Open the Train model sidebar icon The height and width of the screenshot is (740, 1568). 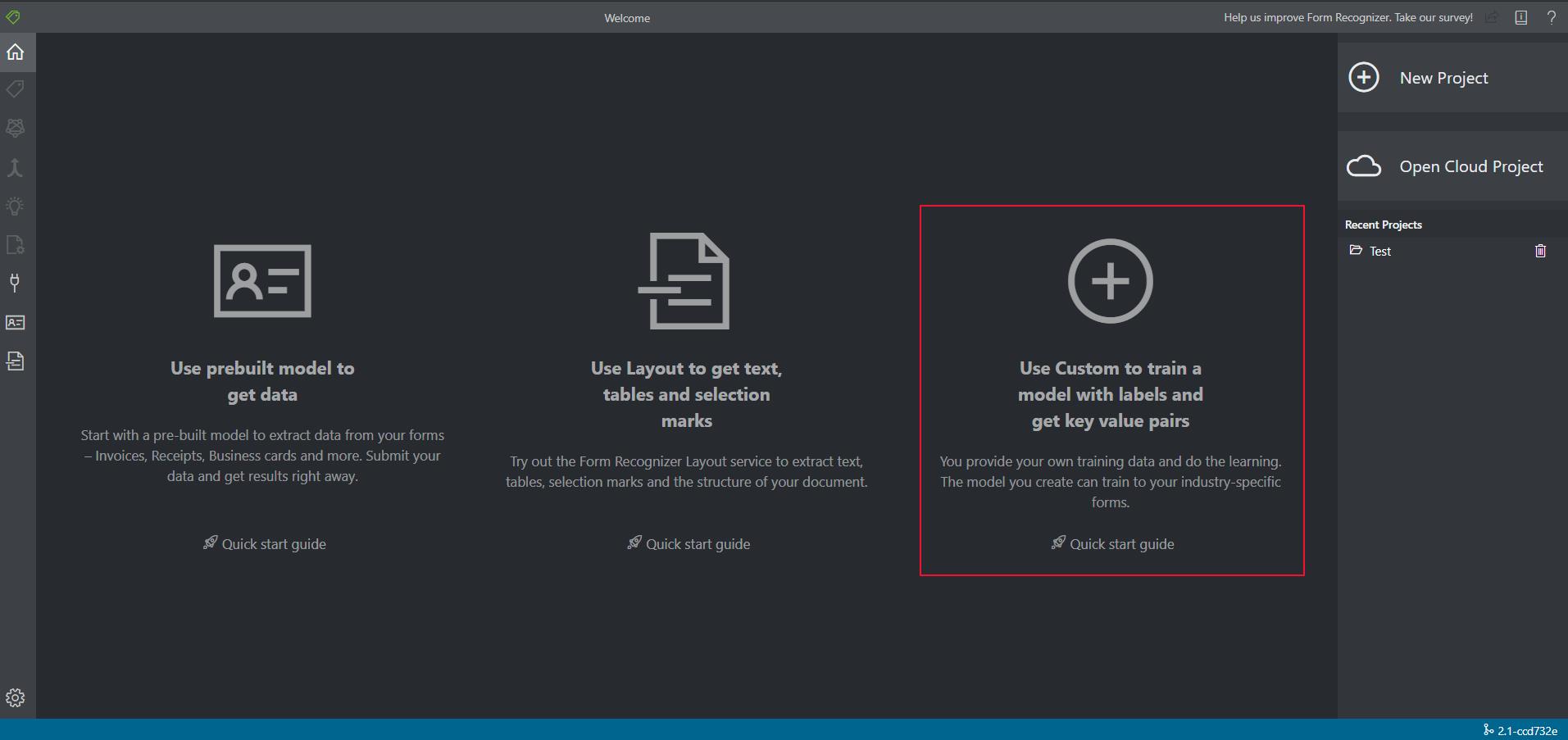16,128
